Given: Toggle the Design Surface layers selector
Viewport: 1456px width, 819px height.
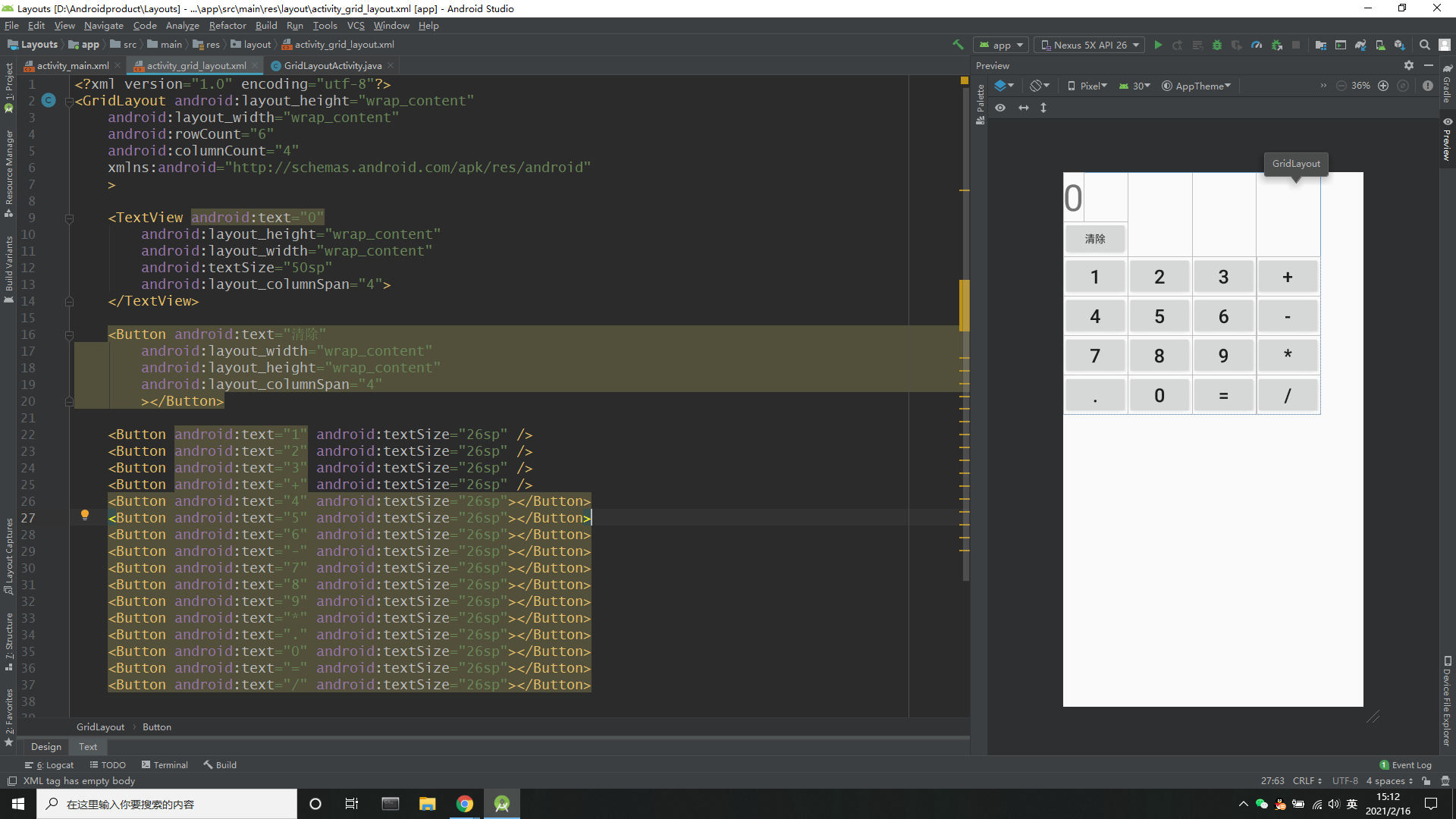Looking at the screenshot, I should tap(1003, 86).
